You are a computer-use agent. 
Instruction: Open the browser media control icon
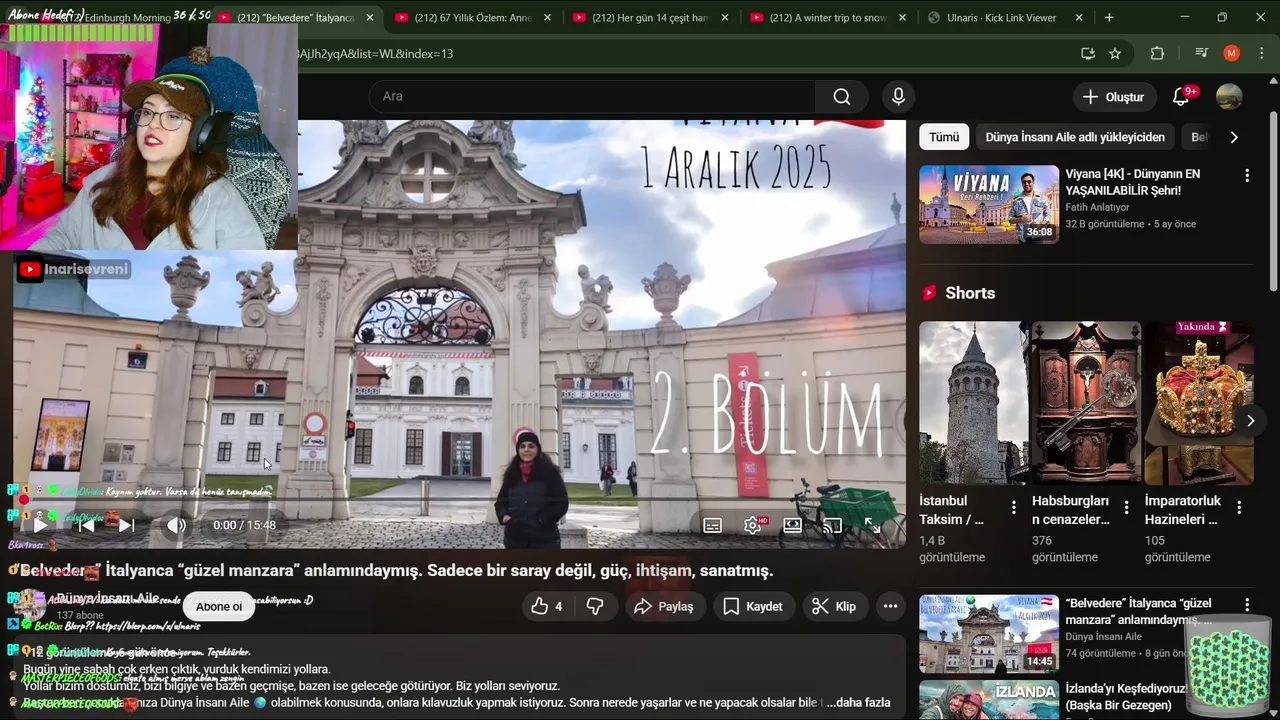click(1201, 53)
